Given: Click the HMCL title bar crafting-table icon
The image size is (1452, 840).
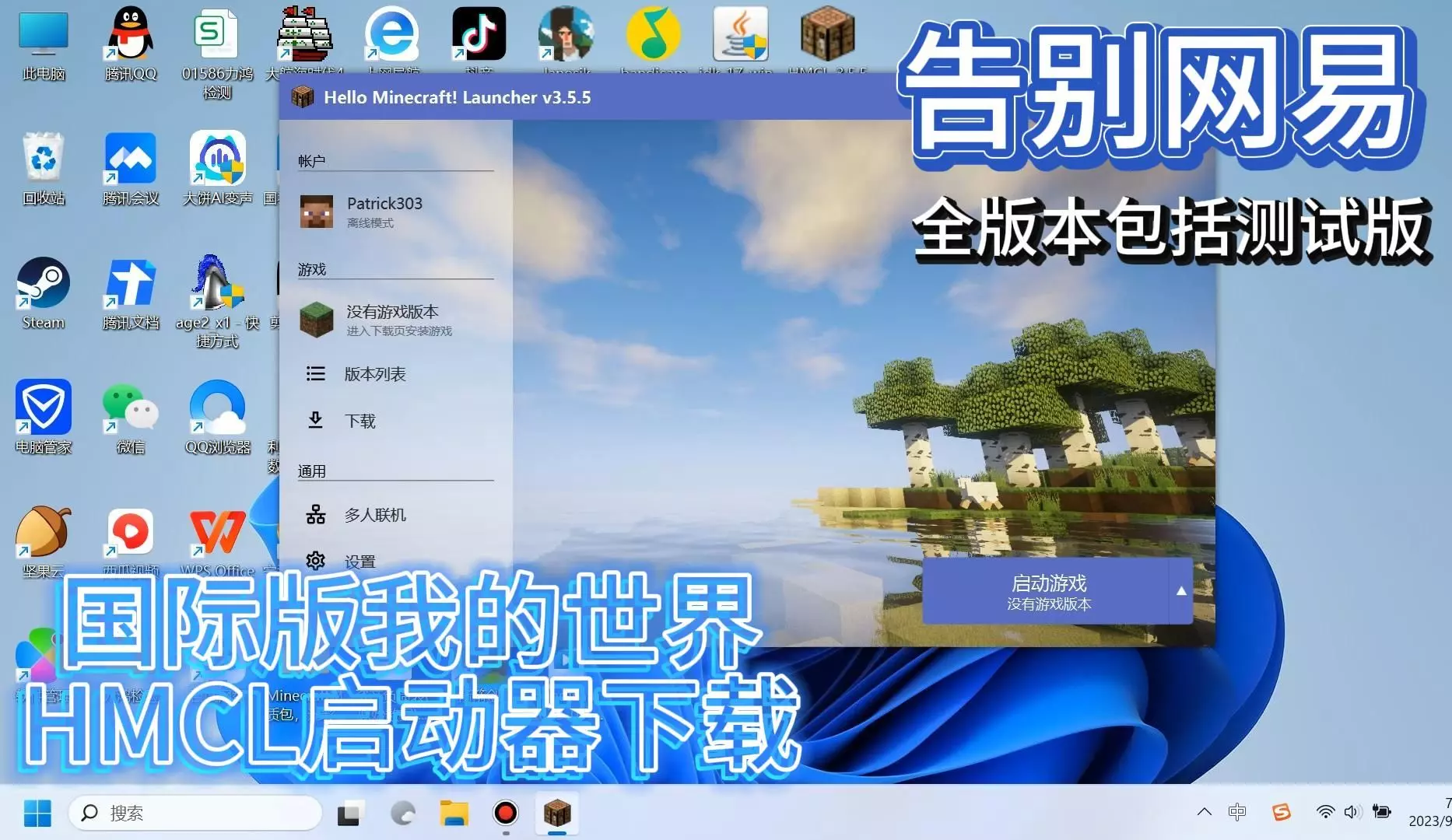Looking at the screenshot, I should click(x=302, y=97).
